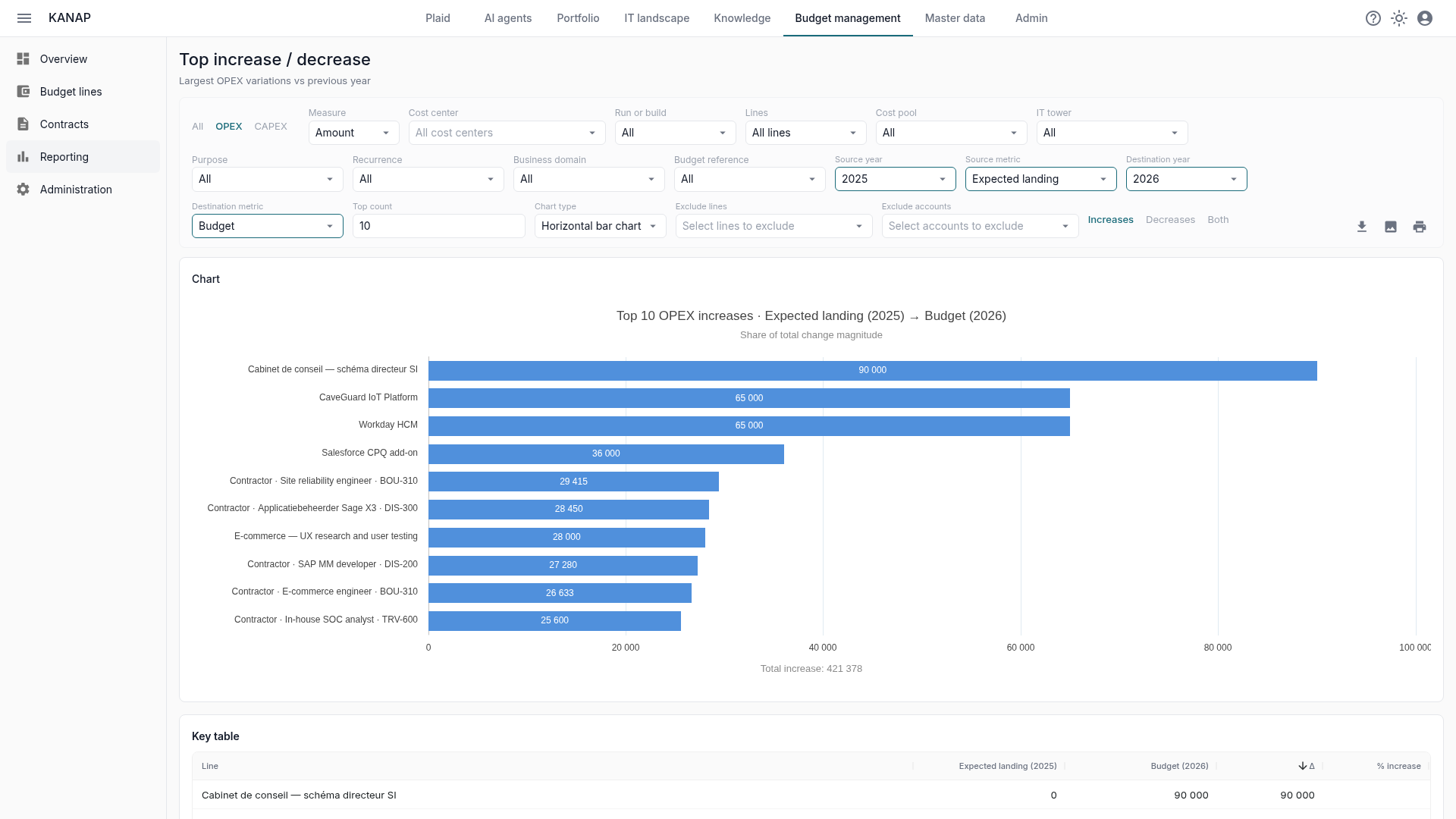Go to Budget lines in sidebar
1456x819 pixels.
[x=83, y=92]
